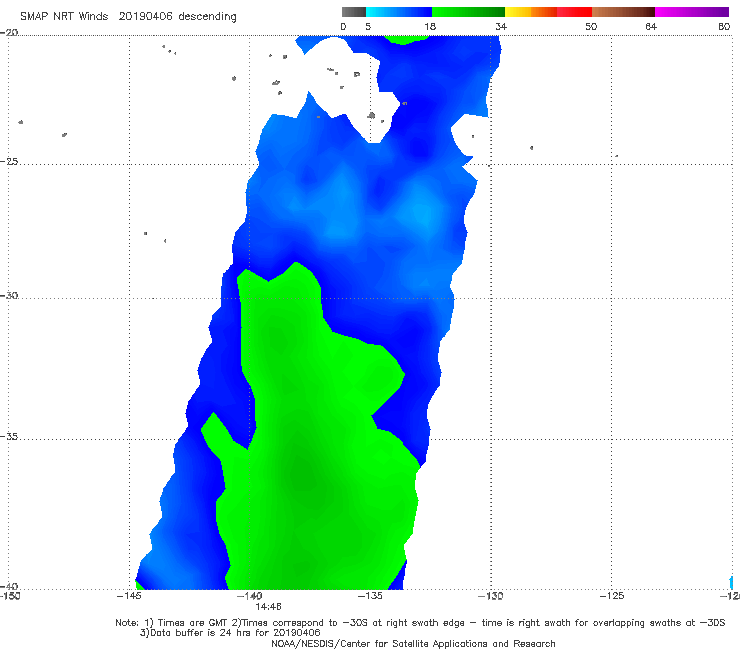The width and height of the screenshot is (740, 650).
Task: Click the brown segment of the color scale
Action: [x=623, y=12]
